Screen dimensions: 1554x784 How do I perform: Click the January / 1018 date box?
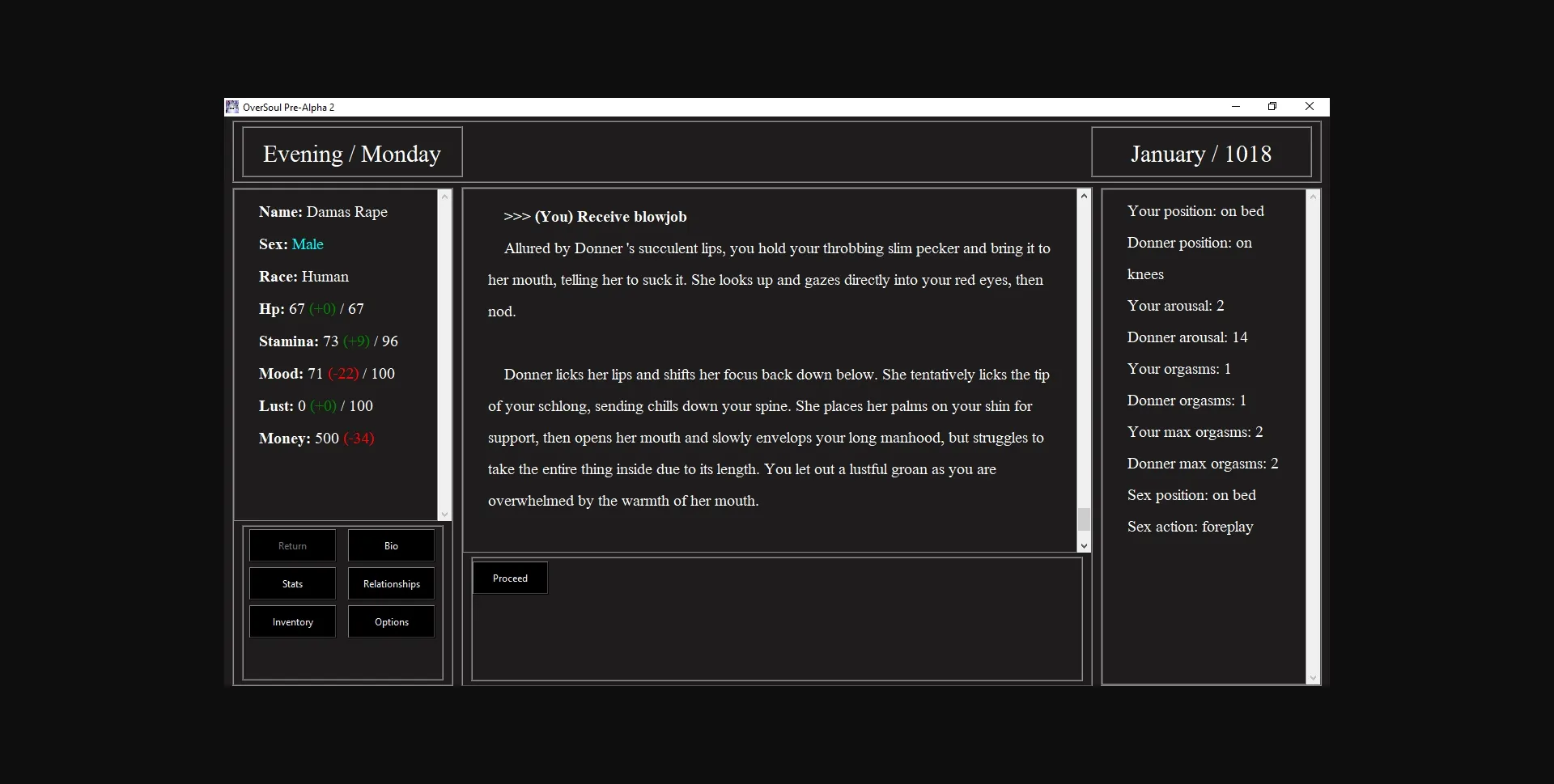1202,152
